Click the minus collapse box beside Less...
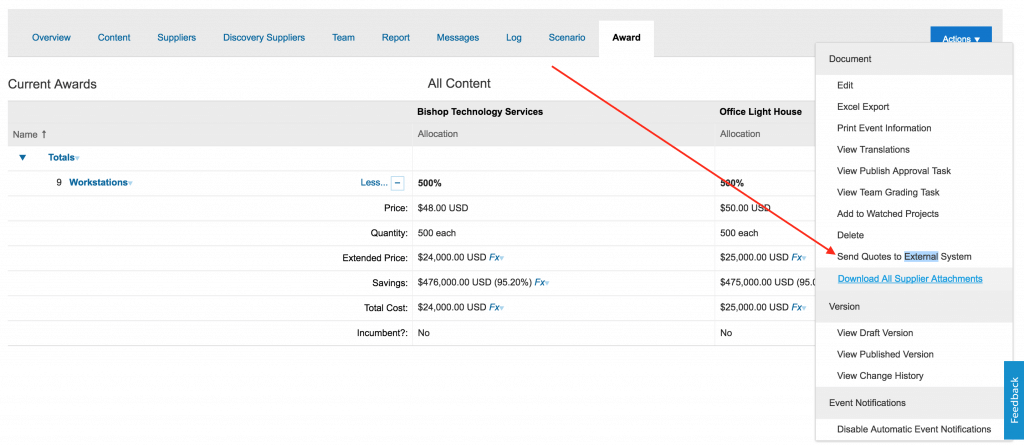 397,183
